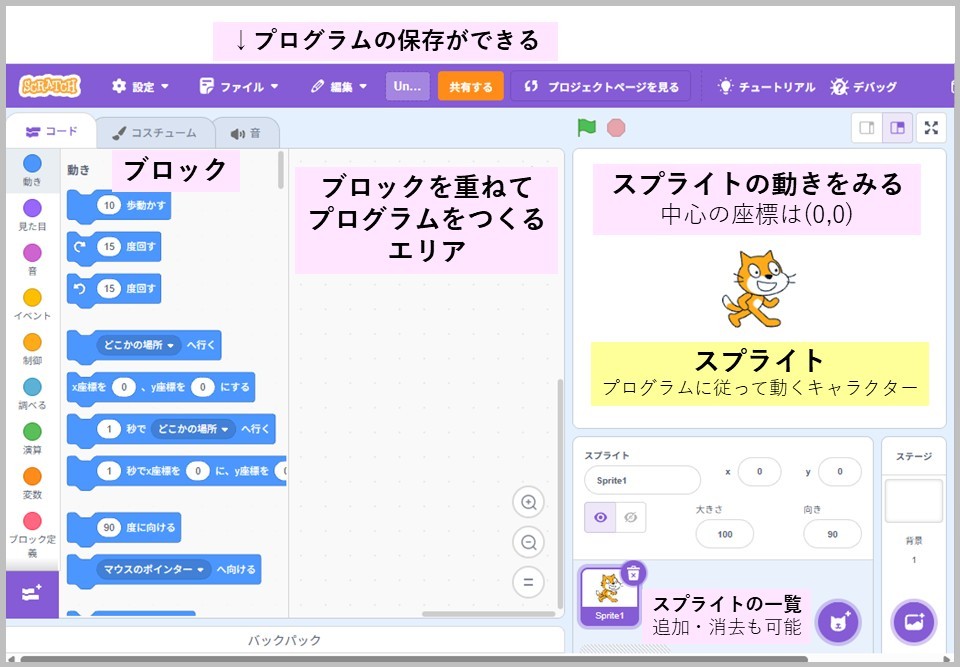Click the orange 共有する button
This screenshot has width=960, height=667.
tap(470, 87)
